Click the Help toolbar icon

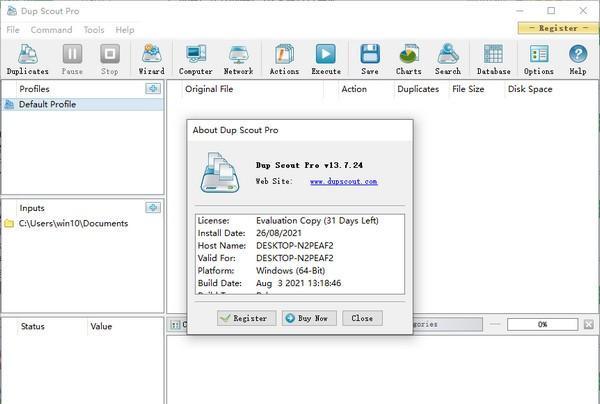[x=578, y=59]
